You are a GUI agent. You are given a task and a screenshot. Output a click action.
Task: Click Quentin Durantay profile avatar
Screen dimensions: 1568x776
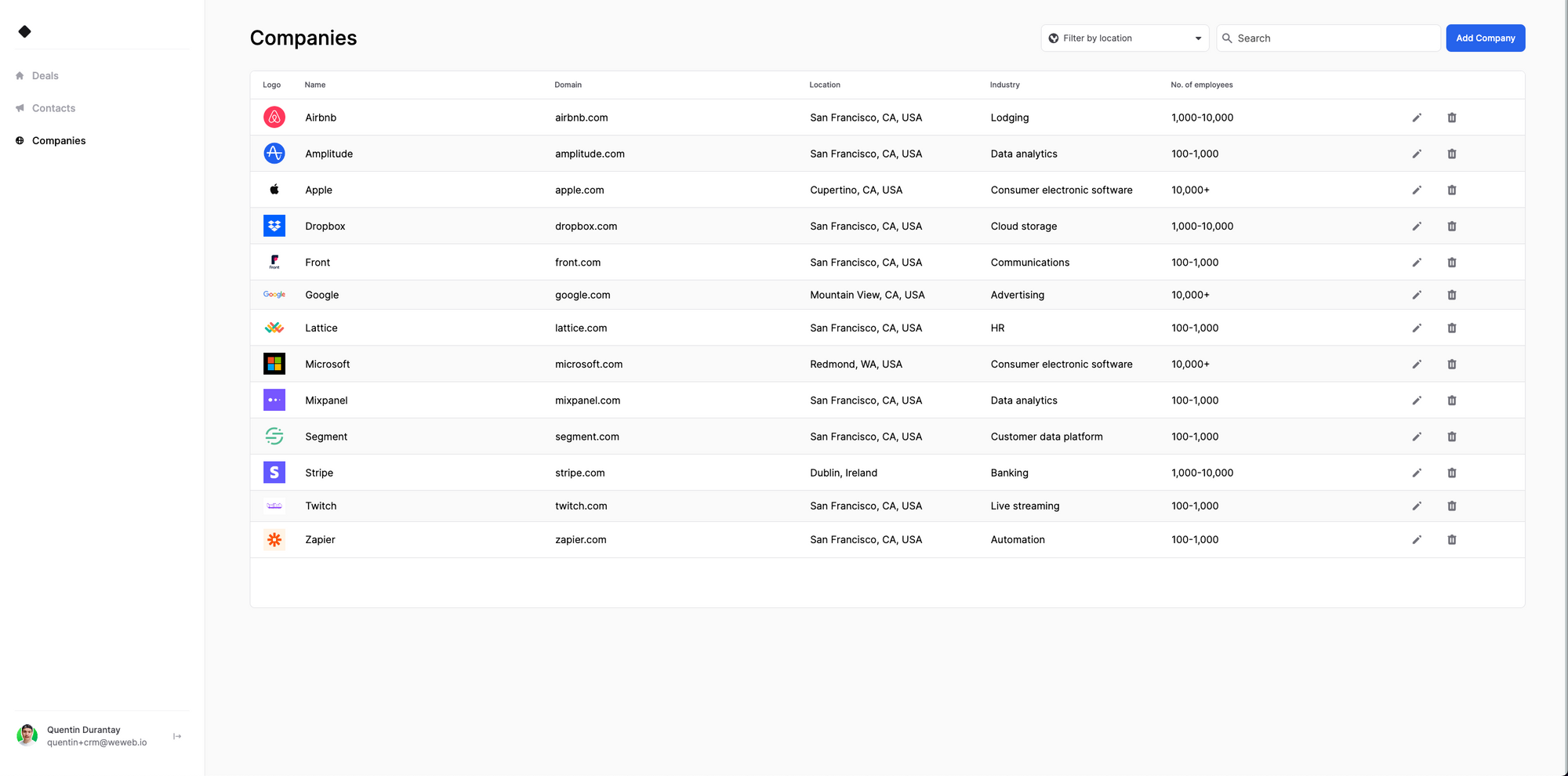tap(27, 735)
